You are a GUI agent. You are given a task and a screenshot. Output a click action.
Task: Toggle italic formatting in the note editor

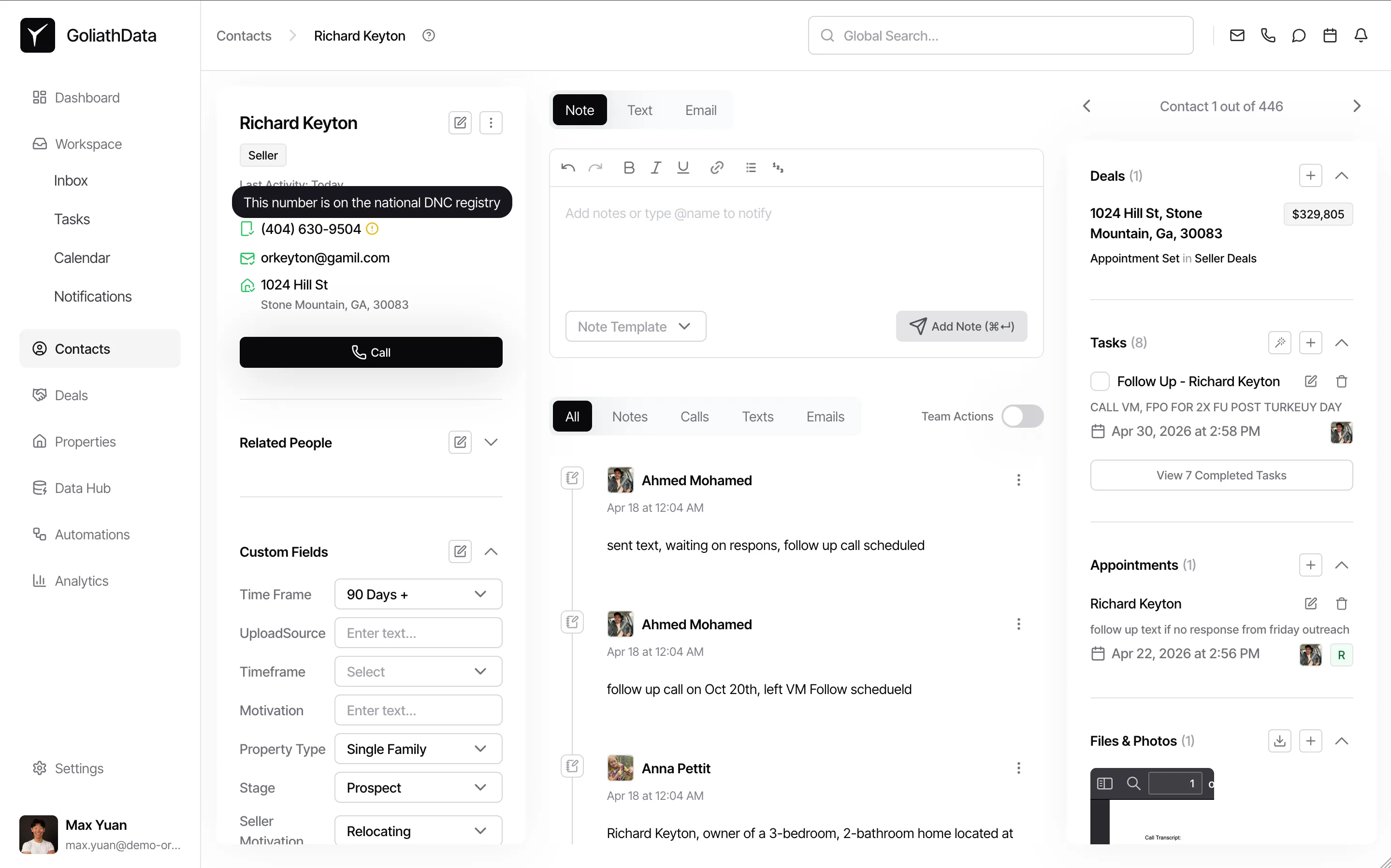(x=655, y=167)
